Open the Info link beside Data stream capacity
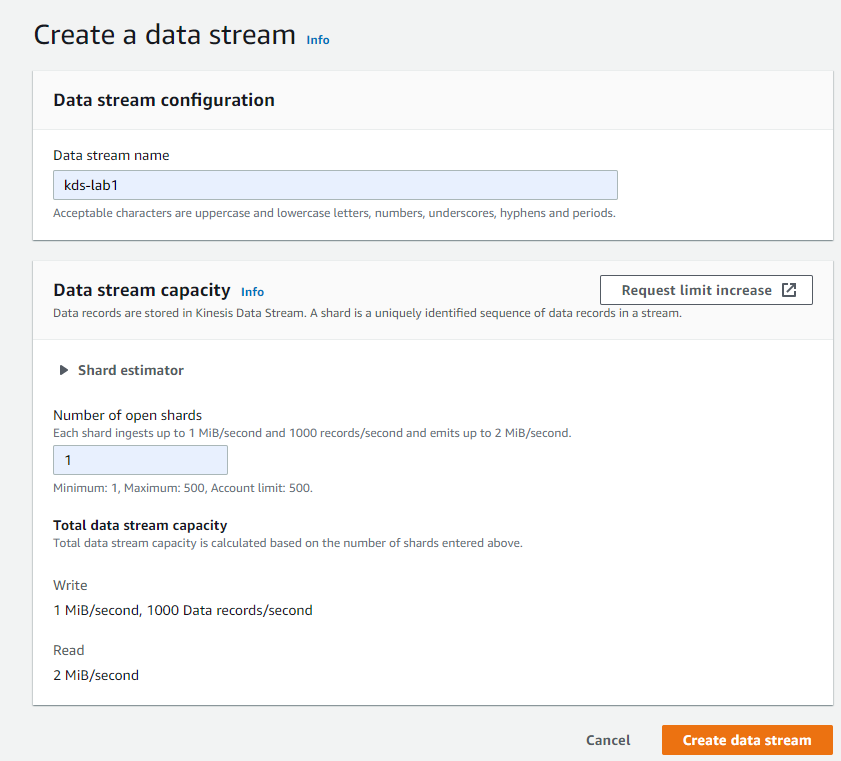 pyautogui.click(x=252, y=292)
